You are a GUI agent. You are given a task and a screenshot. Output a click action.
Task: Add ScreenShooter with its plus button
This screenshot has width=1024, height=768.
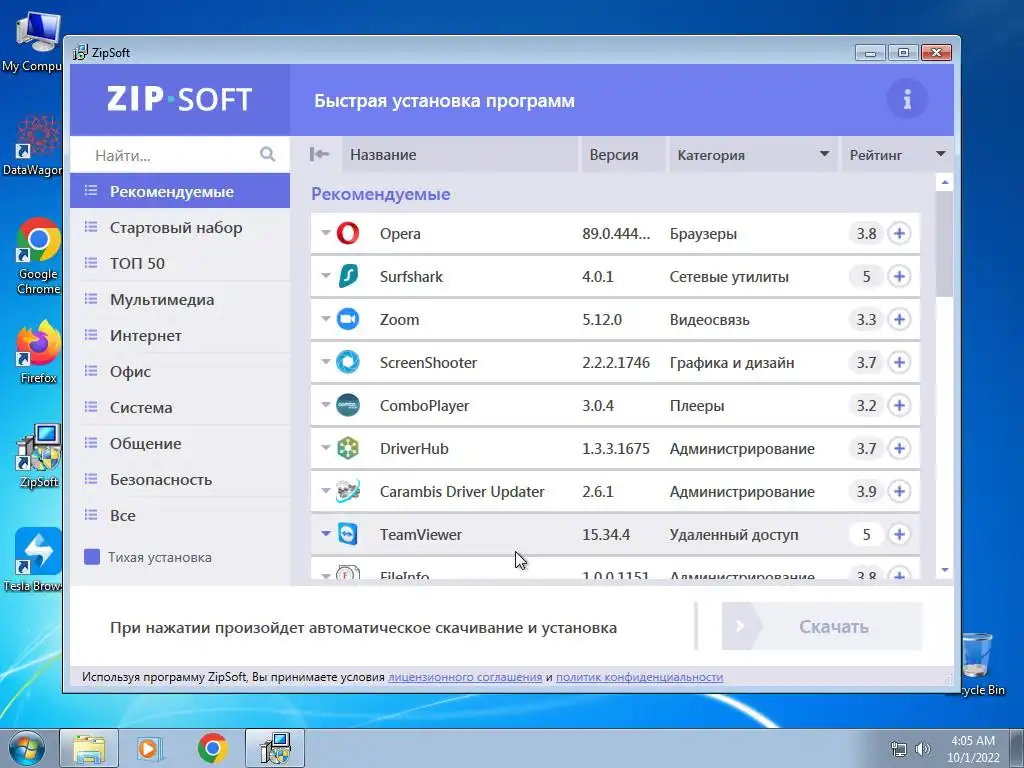(x=899, y=362)
